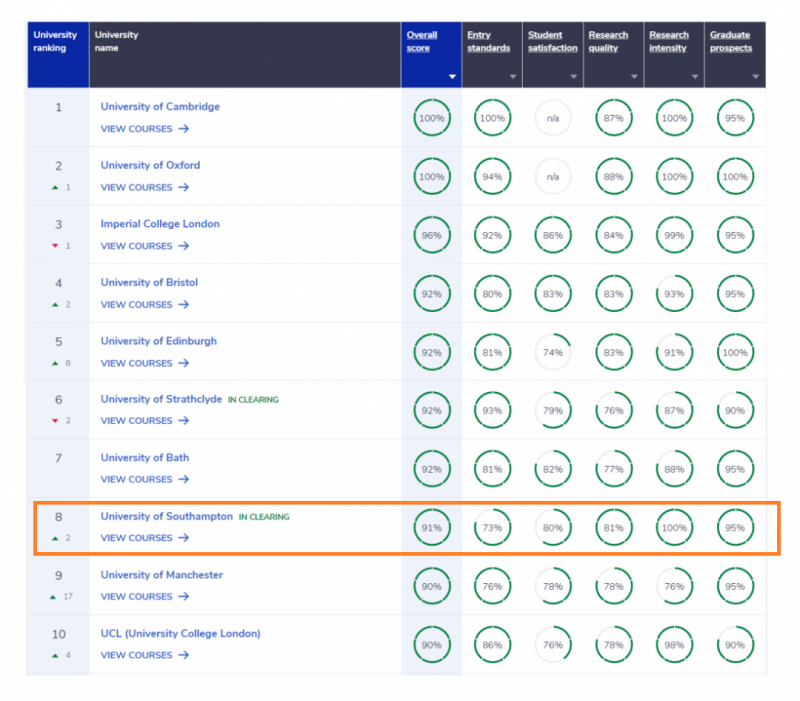This screenshot has width=800, height=701.
Task: View courses for University of Manchester
Action: pyautogui.click(x=145, y=597)
